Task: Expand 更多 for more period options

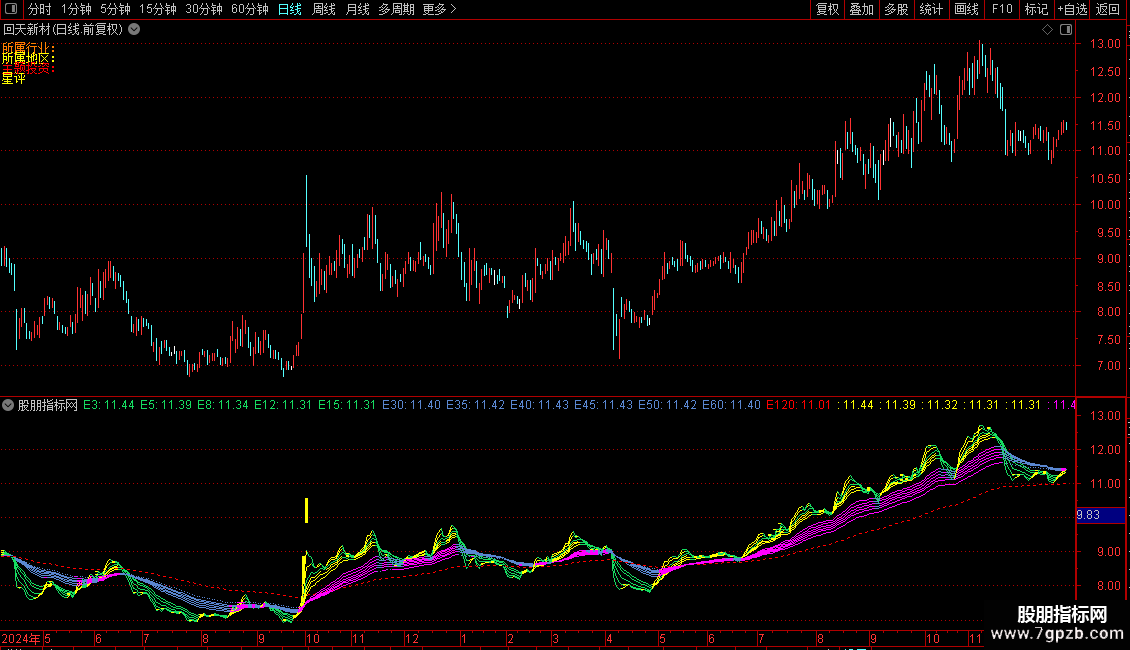Action: click(x=439, y=9)
